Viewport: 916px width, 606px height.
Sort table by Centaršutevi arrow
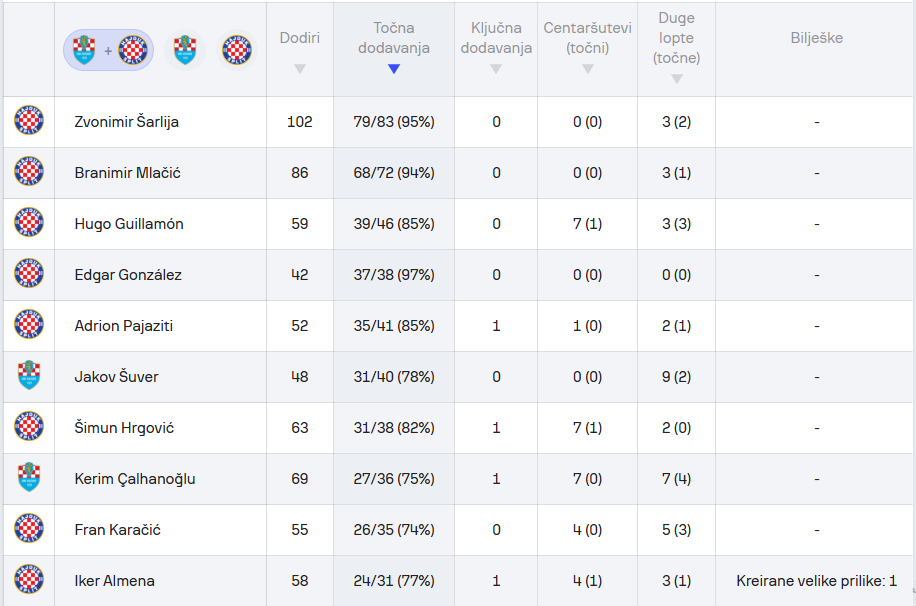(x=588, y=69)
